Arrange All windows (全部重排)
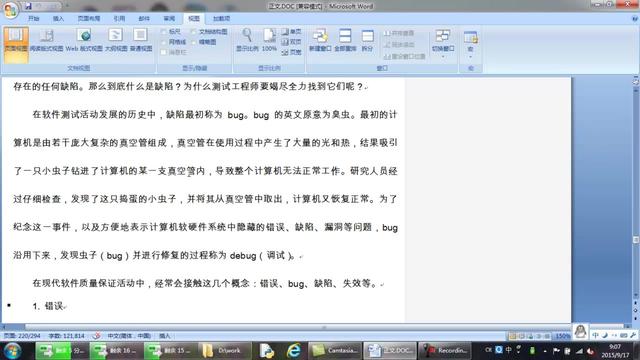This screenshot has height=360, width=640. pos(345,40)
